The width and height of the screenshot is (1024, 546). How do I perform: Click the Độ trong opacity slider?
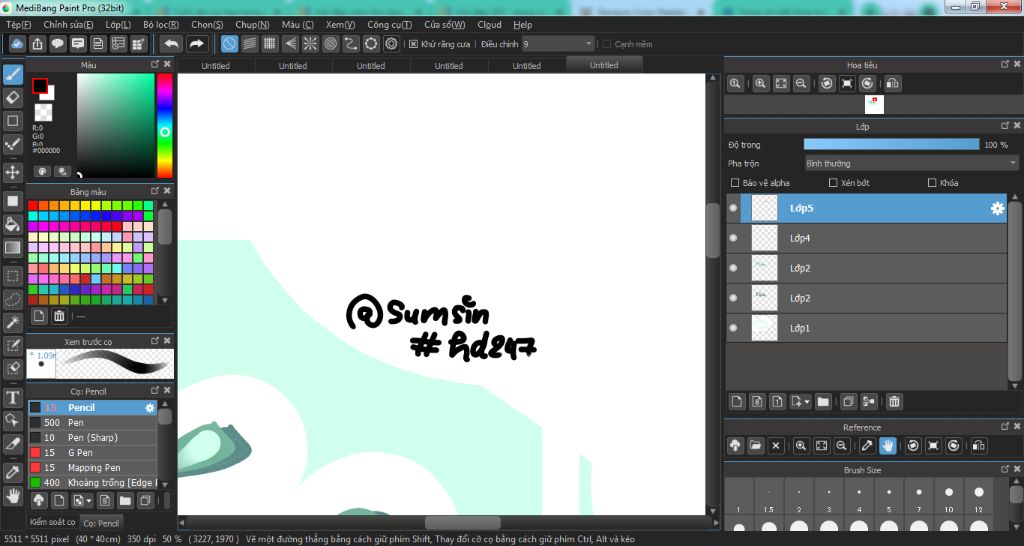(x=891, y=144)
